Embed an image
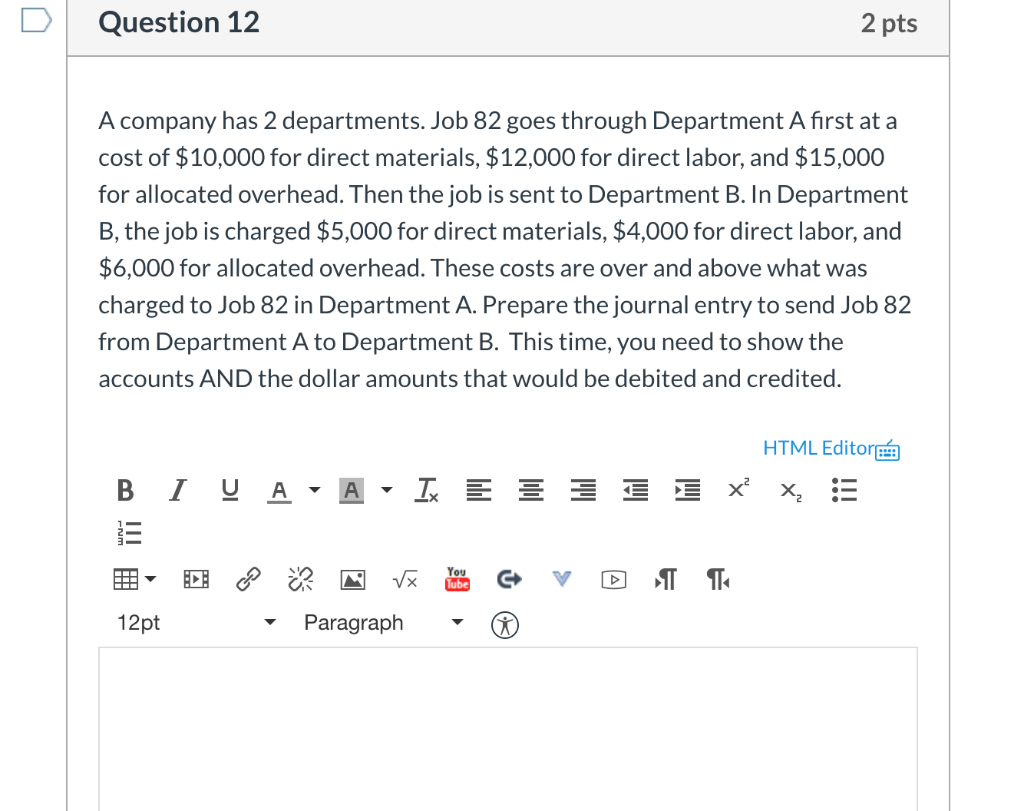Screen dimensions: 1024x811 pyautogui.click(x=353, y=580)
